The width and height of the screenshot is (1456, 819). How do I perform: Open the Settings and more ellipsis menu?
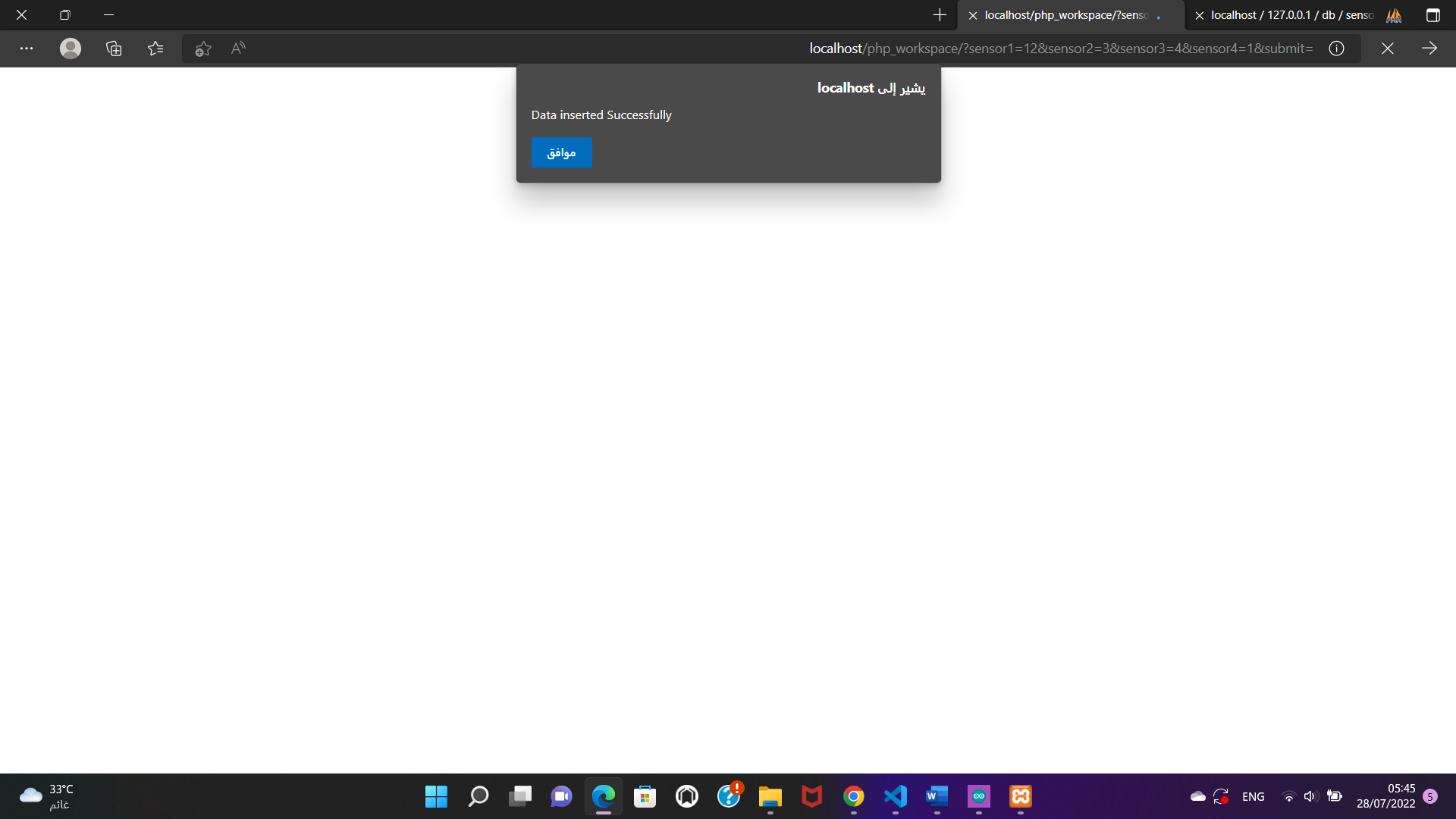tap(27, 48)
